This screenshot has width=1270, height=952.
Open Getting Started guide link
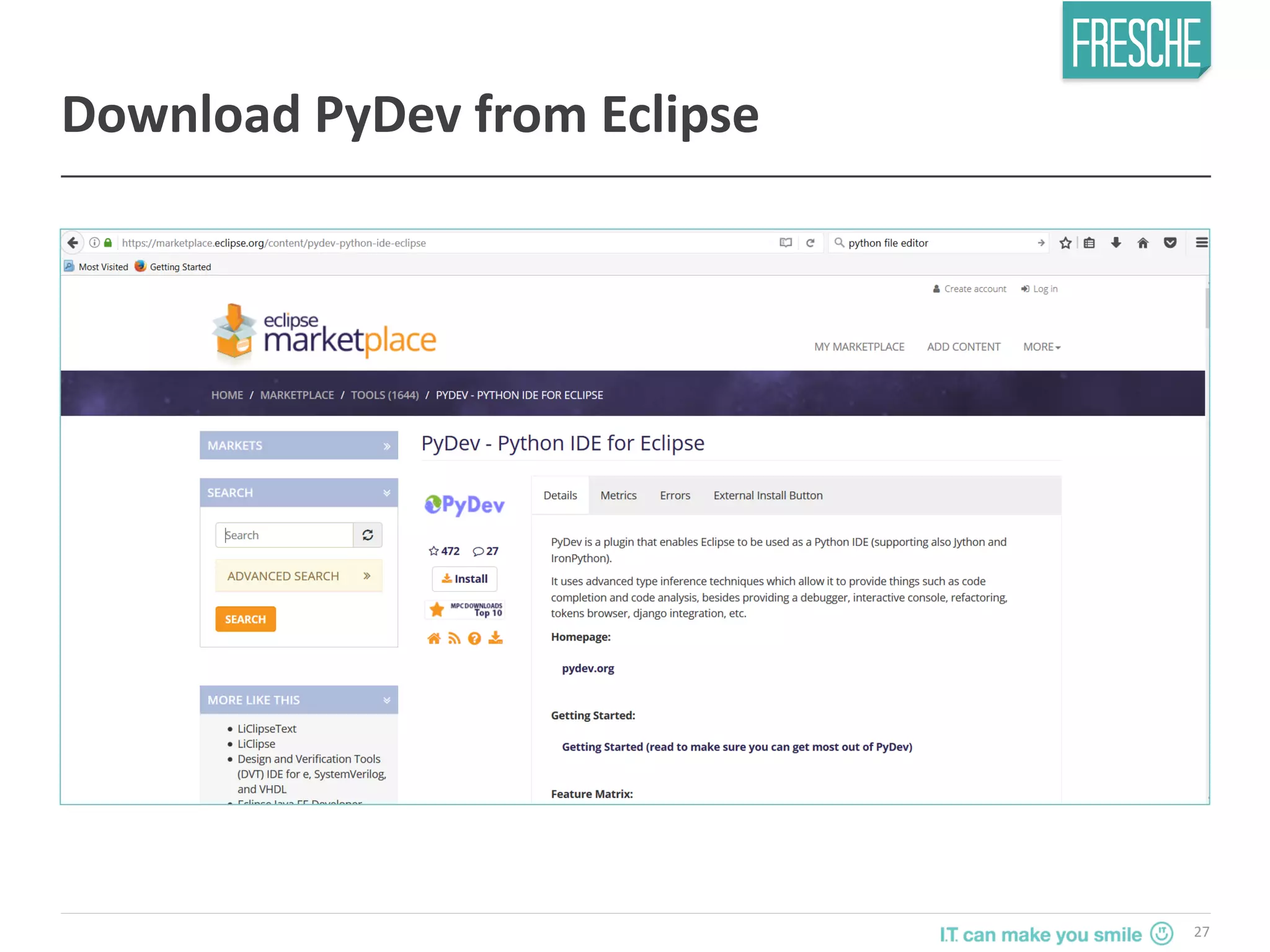tap(737, 747)
